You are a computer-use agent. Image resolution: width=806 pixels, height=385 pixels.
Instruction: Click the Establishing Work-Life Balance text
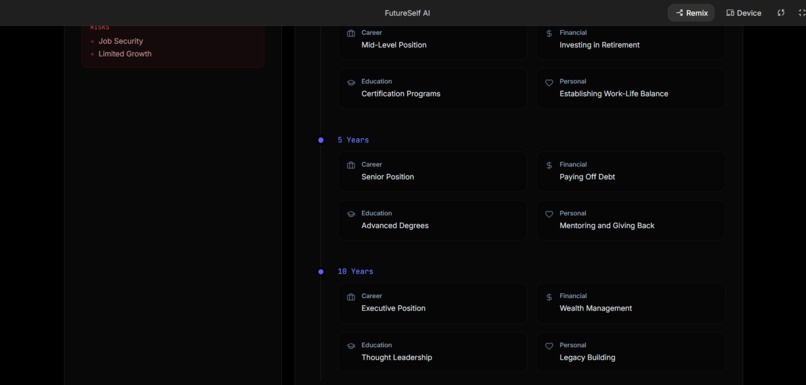click(x=614, y=94)
